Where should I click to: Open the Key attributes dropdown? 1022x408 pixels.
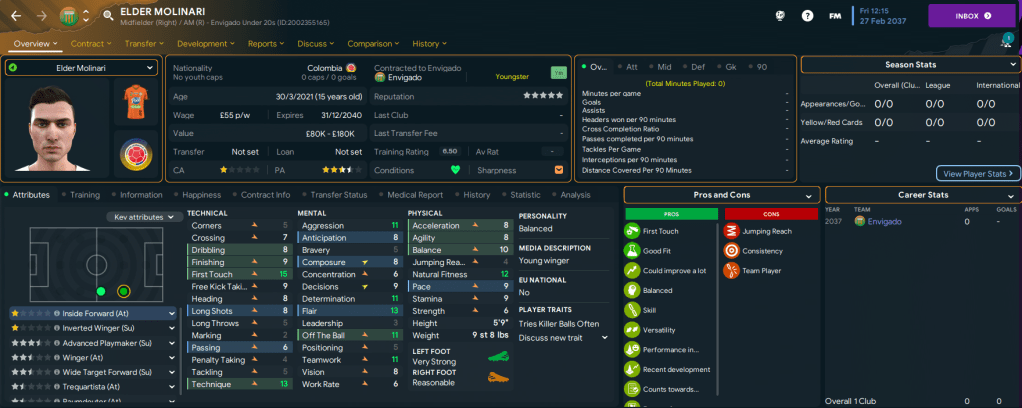click(144, 216)
